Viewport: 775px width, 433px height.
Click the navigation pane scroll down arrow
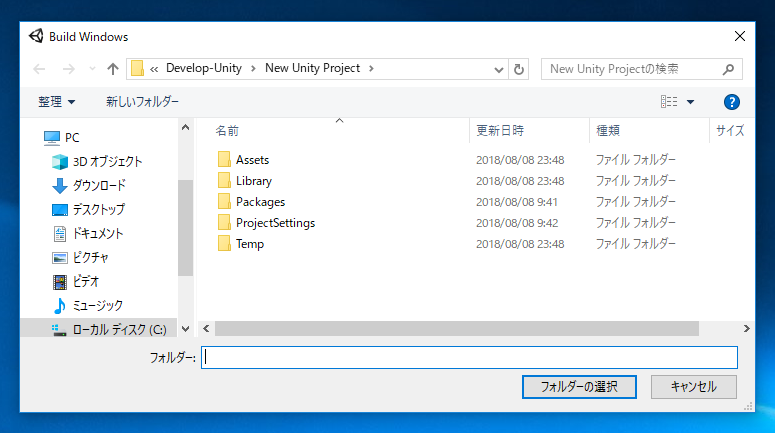185,329
